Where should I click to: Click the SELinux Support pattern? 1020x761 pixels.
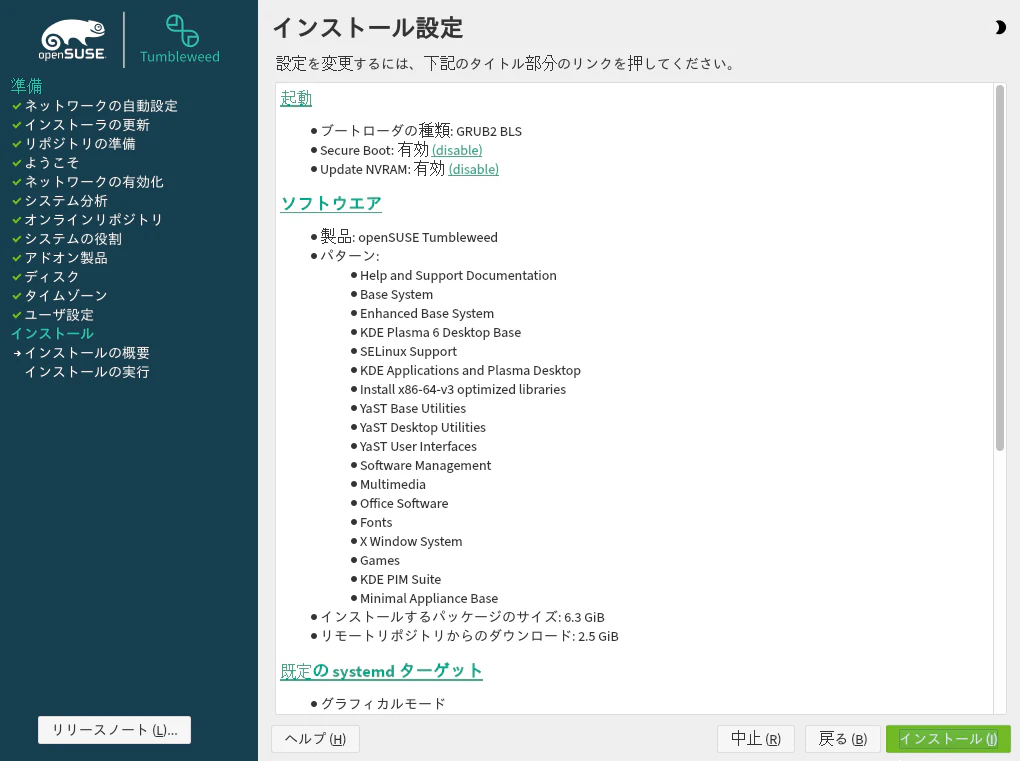[x=409, y=351]
